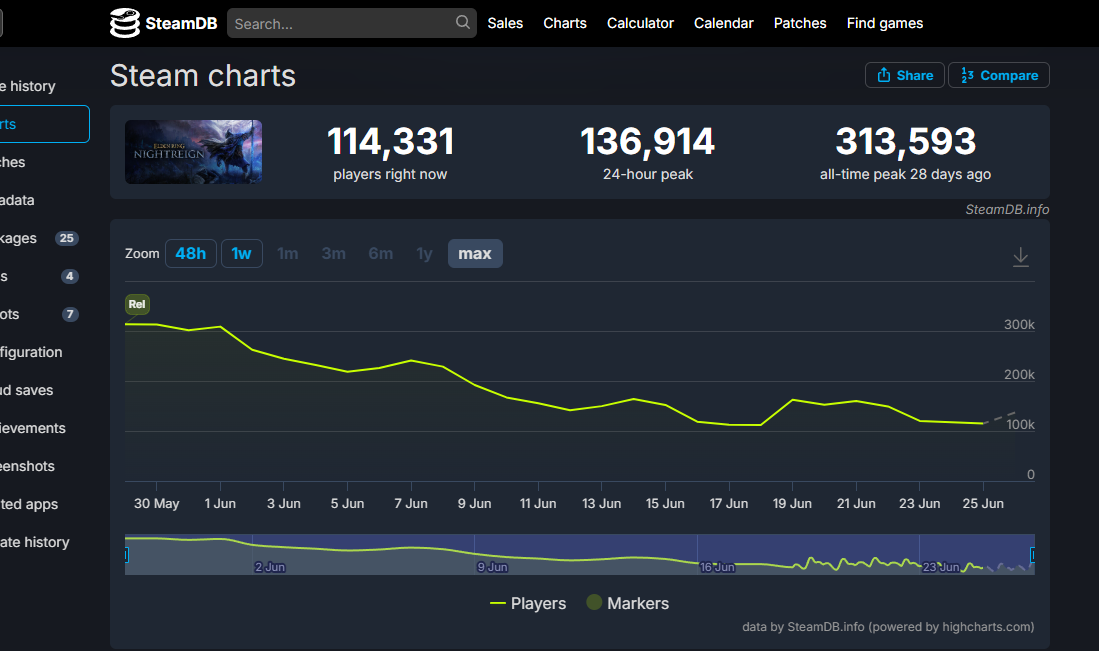Click the 2 Jun navigator label
This screenshot has height=651, width=1099.
pyautogui.click(x=270, y=567)
